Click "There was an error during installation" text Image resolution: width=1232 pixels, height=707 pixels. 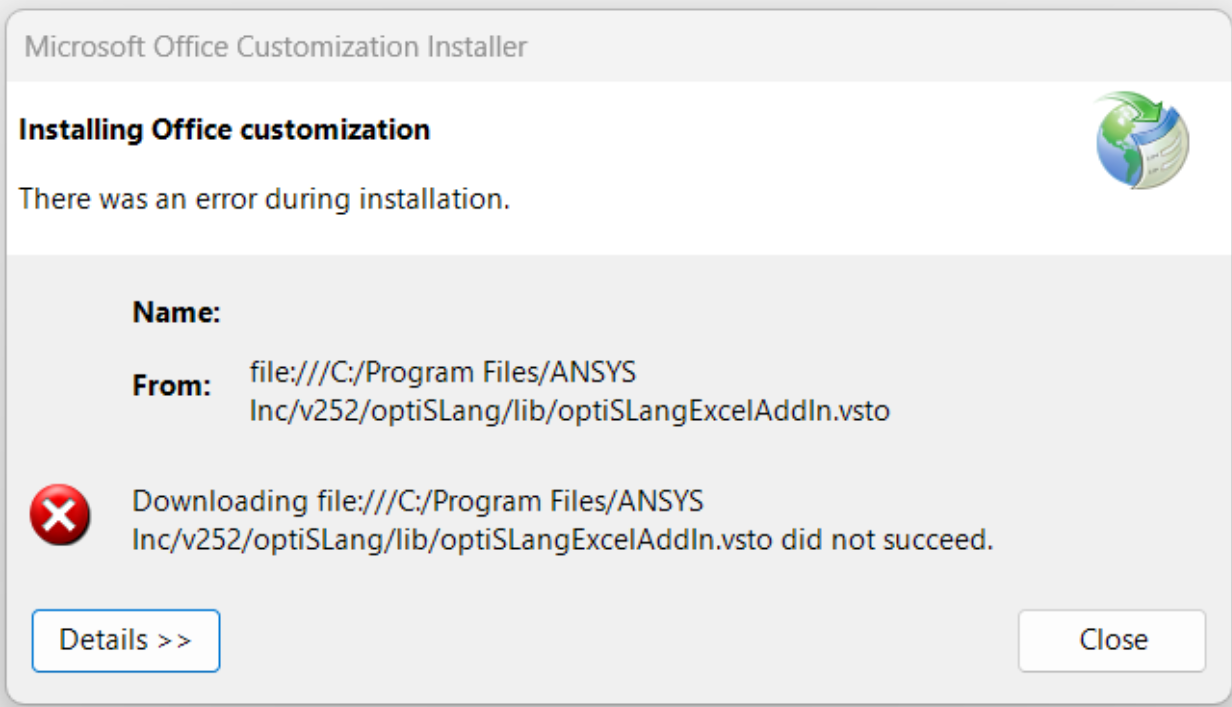tap(264, 198)
